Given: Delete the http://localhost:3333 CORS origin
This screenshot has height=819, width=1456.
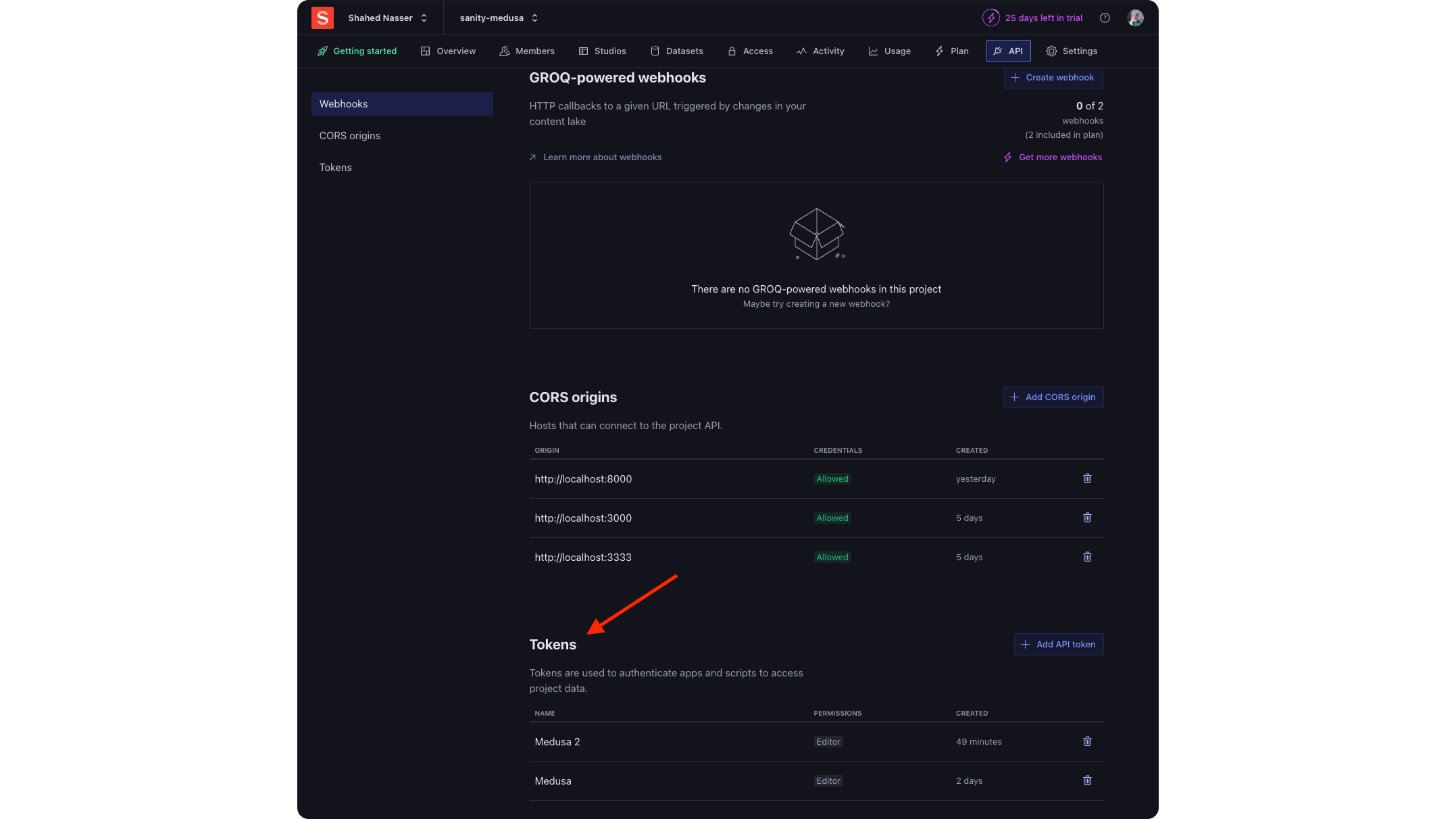Looking at the screenshot, I should point(1087,557).
